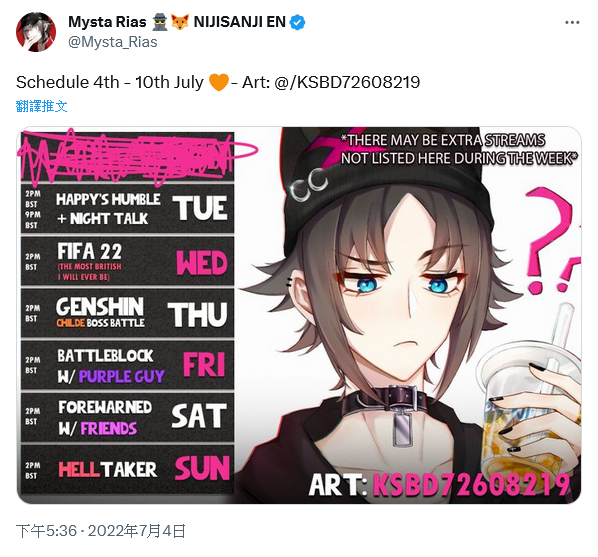Click the orange heart emoji in tweet
Image resolution: width=598 pixels, height=557 pixels.
pos(219,82)
